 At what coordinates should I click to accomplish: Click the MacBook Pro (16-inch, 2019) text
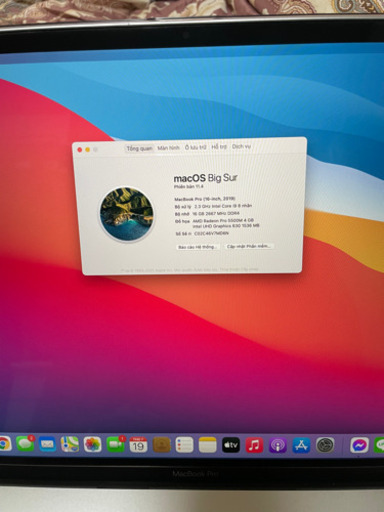pyautogui.click(x=205, y=199)
